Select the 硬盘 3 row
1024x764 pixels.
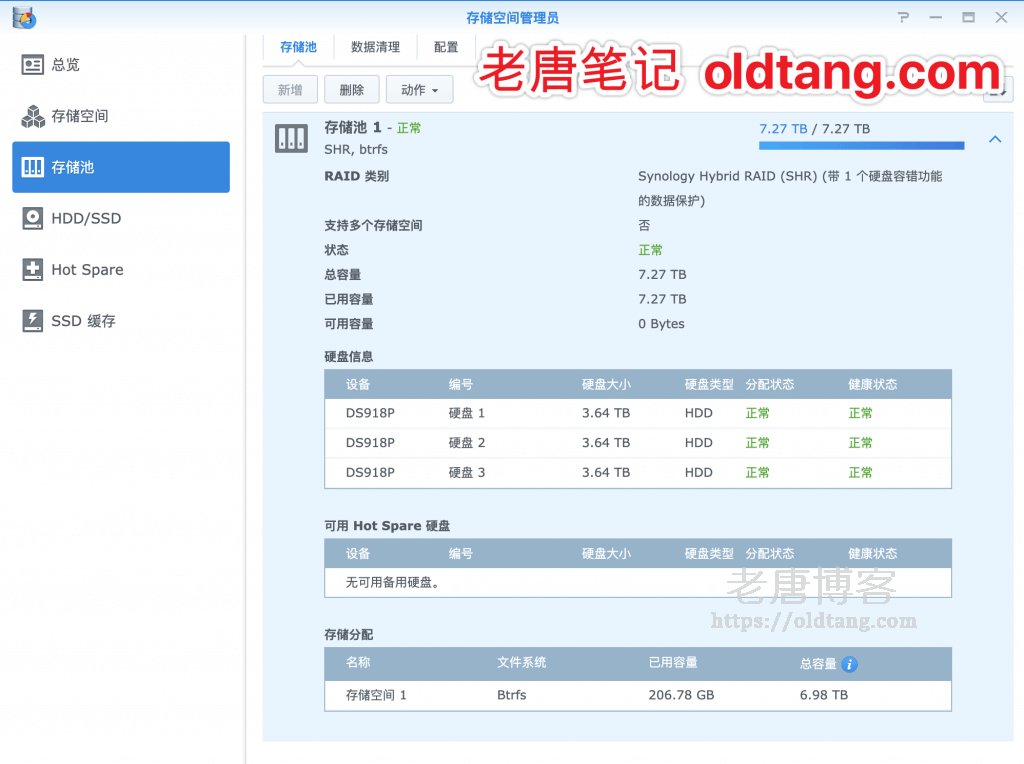(638, 473)
